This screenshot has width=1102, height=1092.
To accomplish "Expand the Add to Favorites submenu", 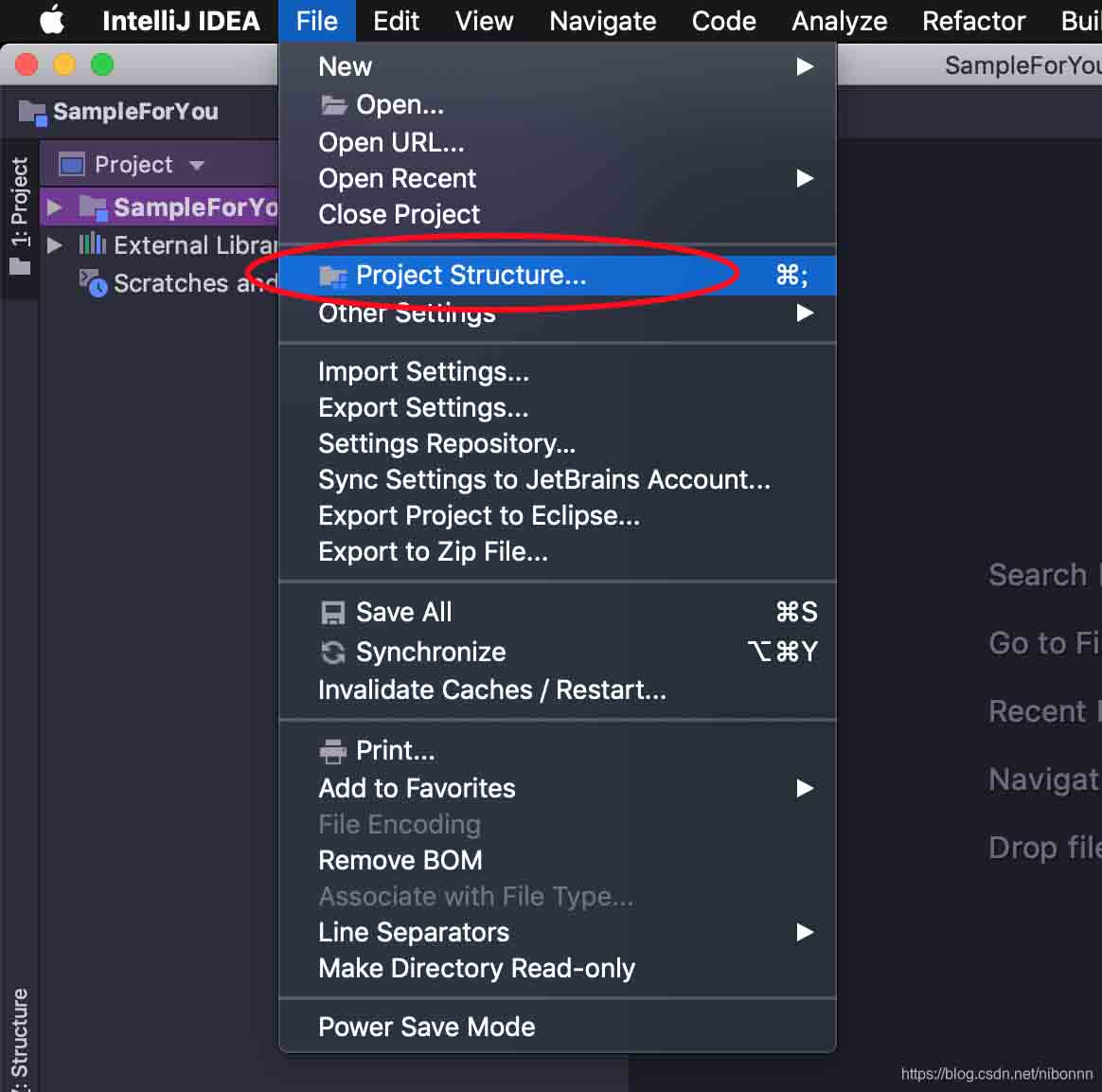I will pyautogui.click(x=558, y=788).
